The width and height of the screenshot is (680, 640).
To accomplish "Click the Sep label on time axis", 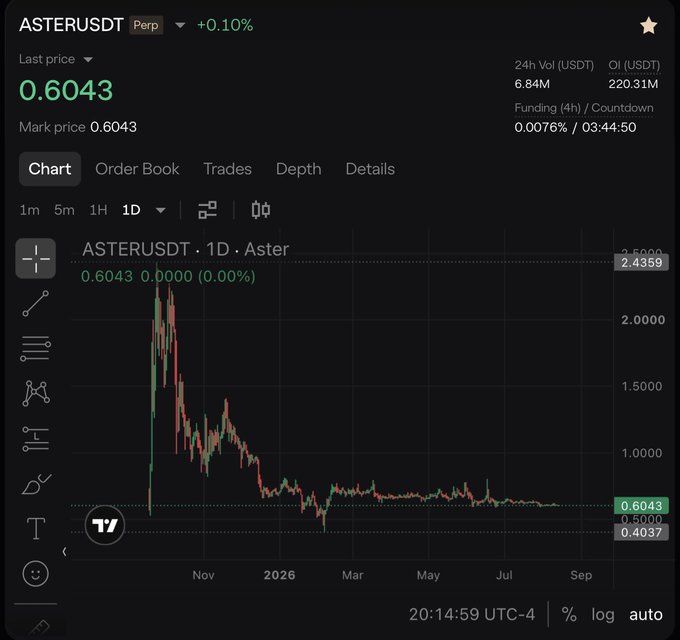I will coord(581,575).
